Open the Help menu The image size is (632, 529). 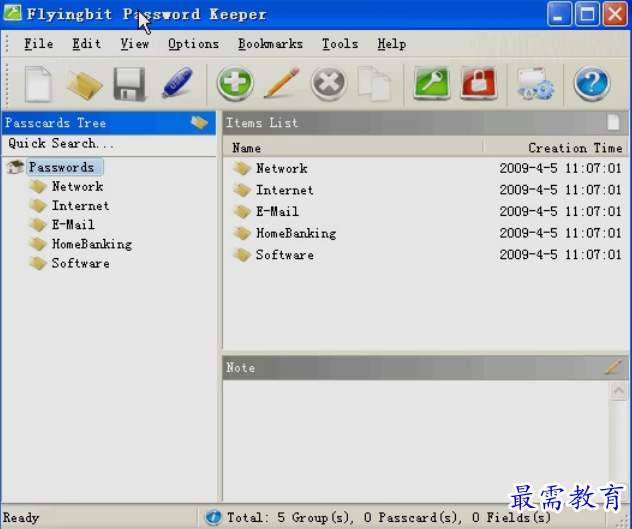(391, 44)
